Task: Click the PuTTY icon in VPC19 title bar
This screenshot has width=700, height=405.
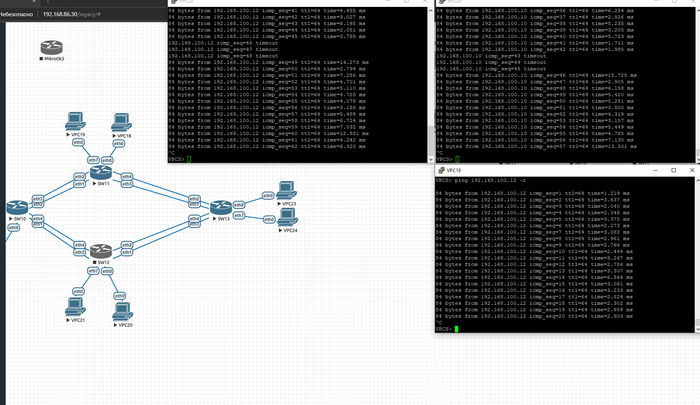Action: 441,171
